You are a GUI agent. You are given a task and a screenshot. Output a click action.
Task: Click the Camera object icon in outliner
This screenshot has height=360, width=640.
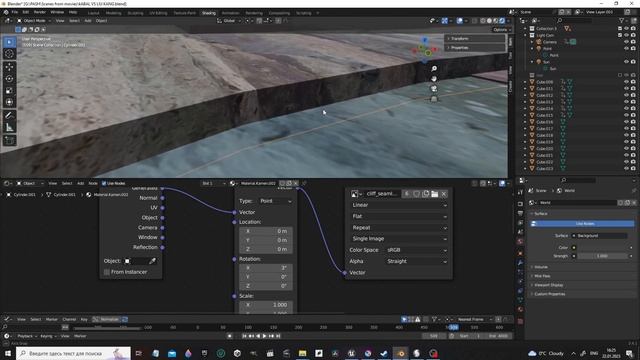point(538,42)
